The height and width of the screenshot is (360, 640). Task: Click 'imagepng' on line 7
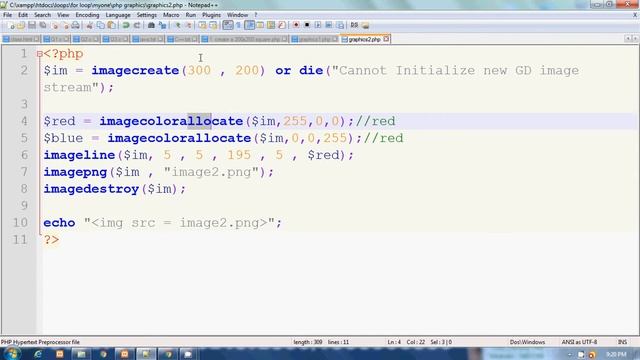pos(75,172)
